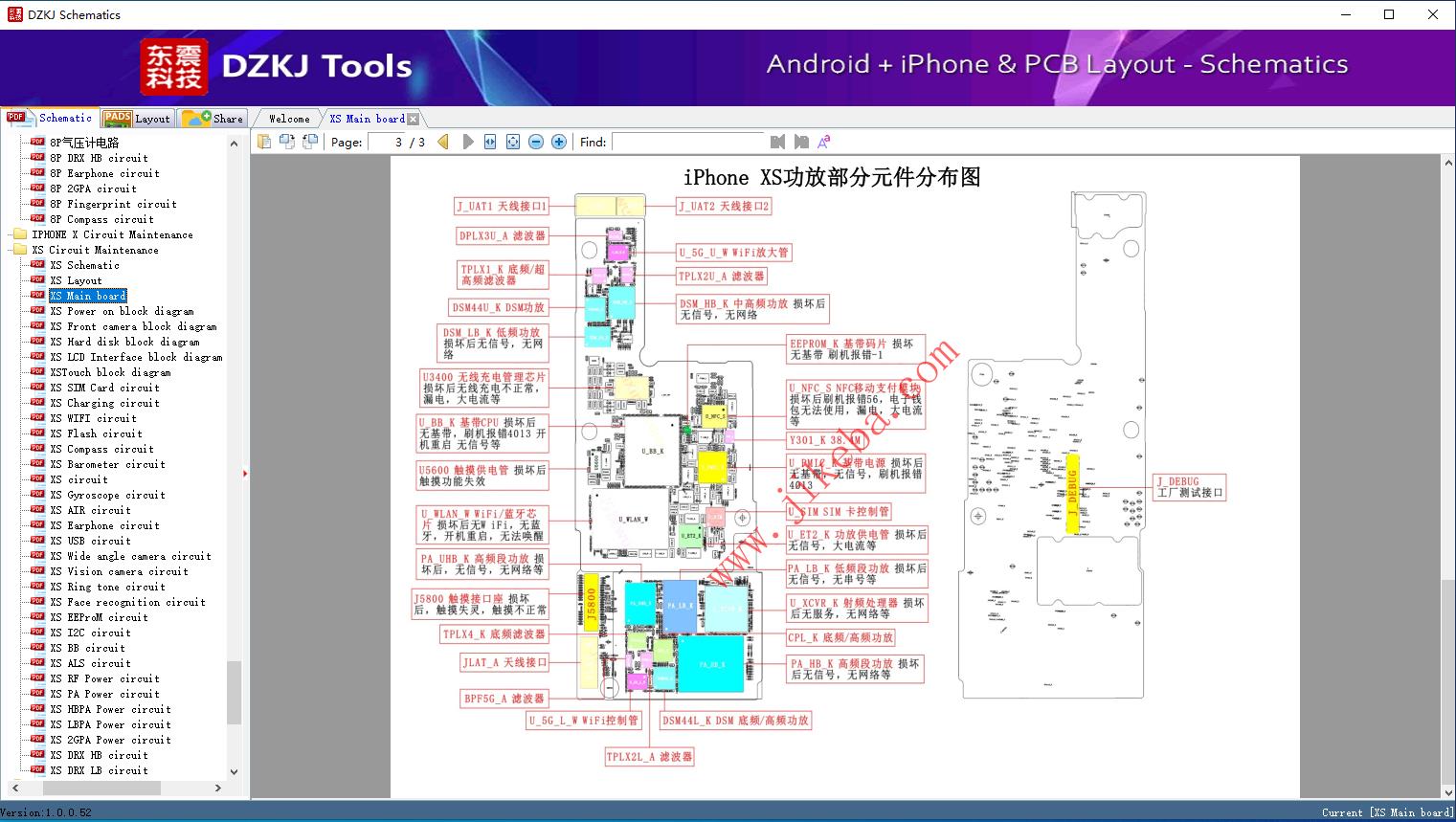Click the PDF icon for XS BB circuit

point(37,648)
